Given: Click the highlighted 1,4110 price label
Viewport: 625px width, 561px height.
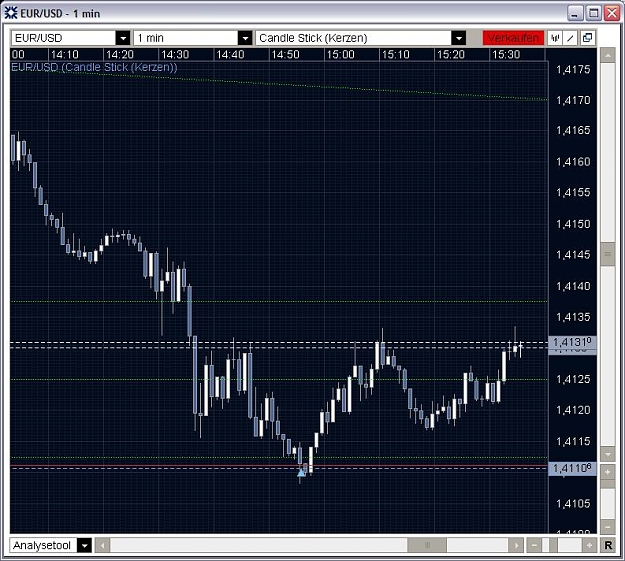Looking at the screenshot, I should tap(572, 468).
